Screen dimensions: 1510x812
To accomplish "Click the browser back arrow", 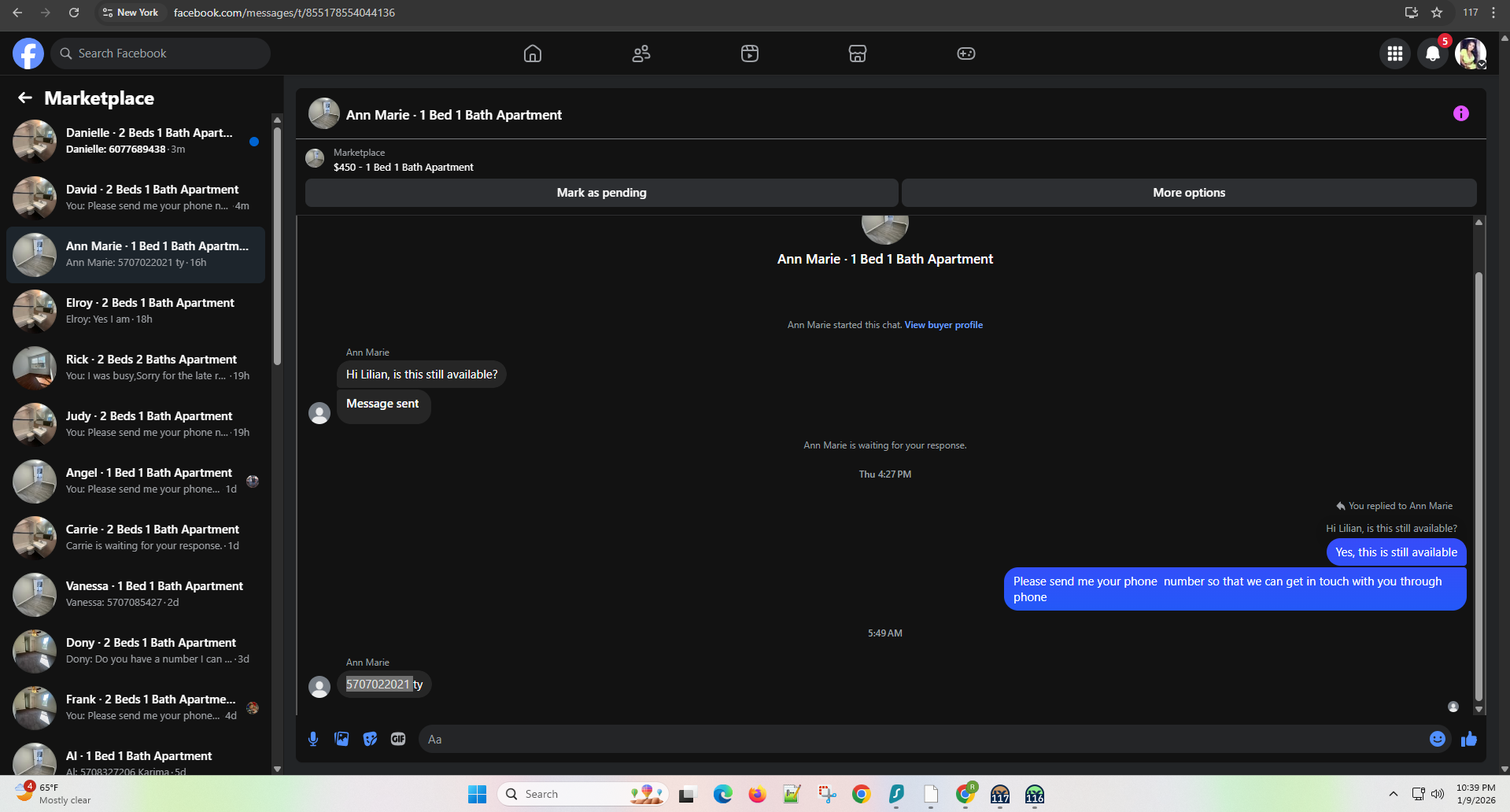I will [17, 13].
